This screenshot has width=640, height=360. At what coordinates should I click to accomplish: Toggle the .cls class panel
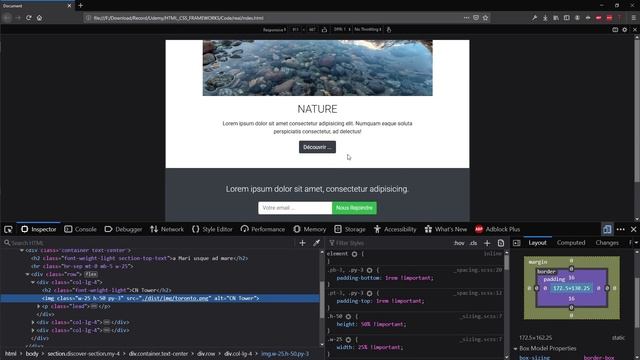click(x=473, y=243)
